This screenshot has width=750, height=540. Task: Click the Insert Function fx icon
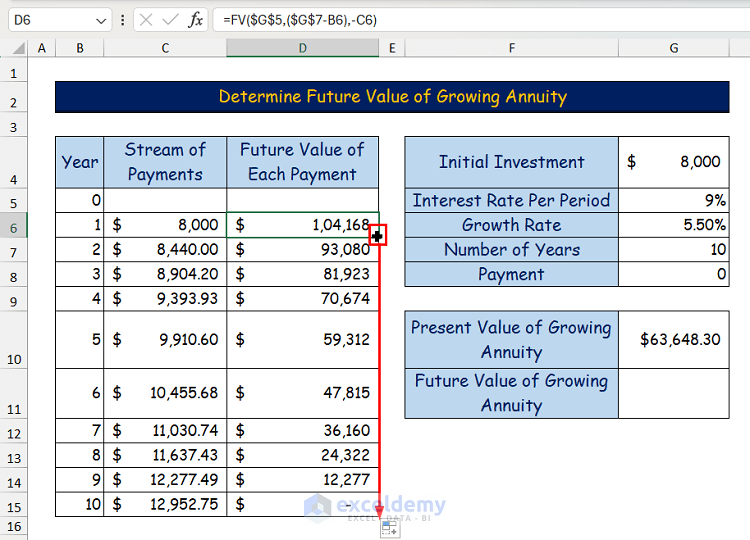pos(195,20)
